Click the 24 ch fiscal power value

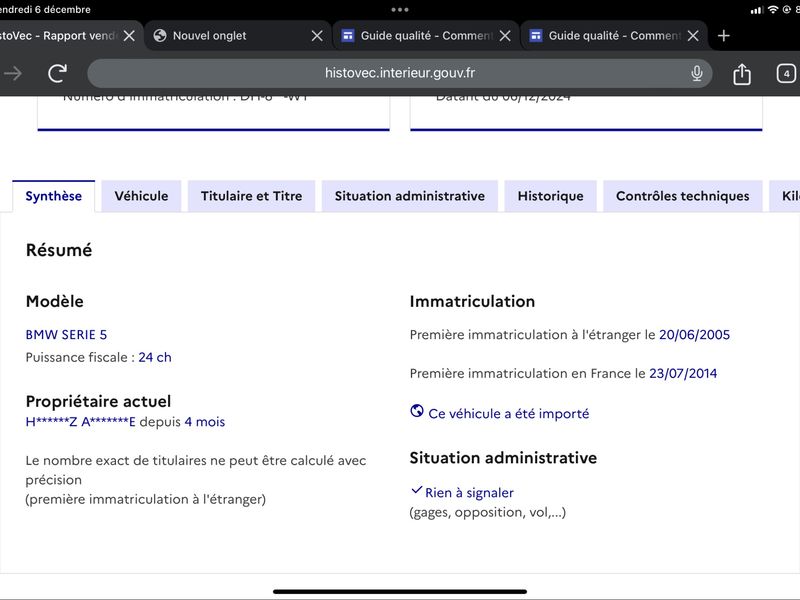point(155,357)
